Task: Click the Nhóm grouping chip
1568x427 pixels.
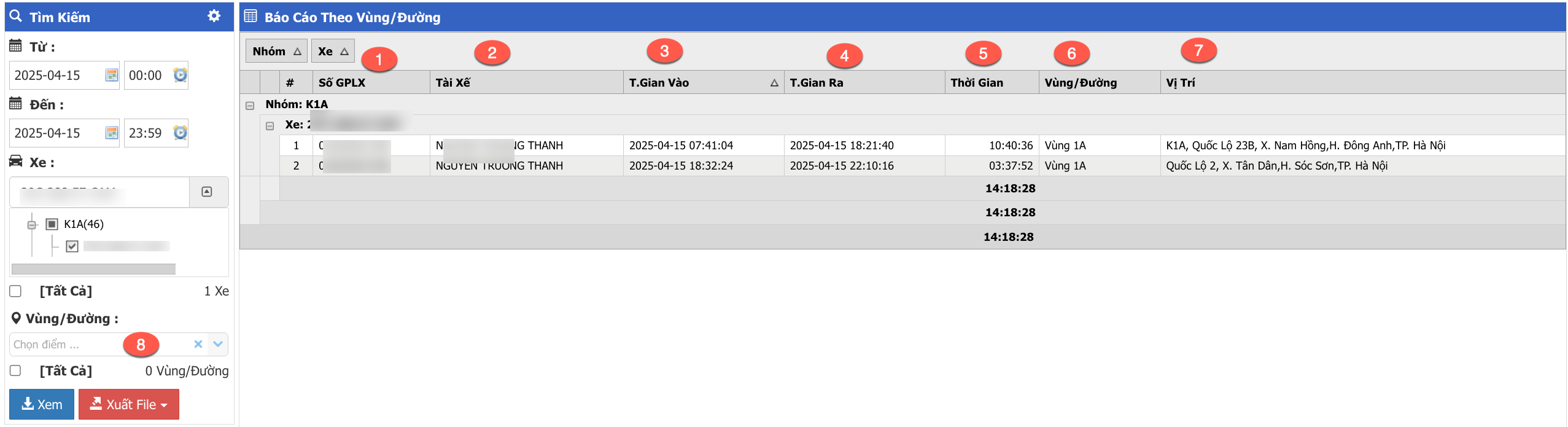Action: pos(276,51)
